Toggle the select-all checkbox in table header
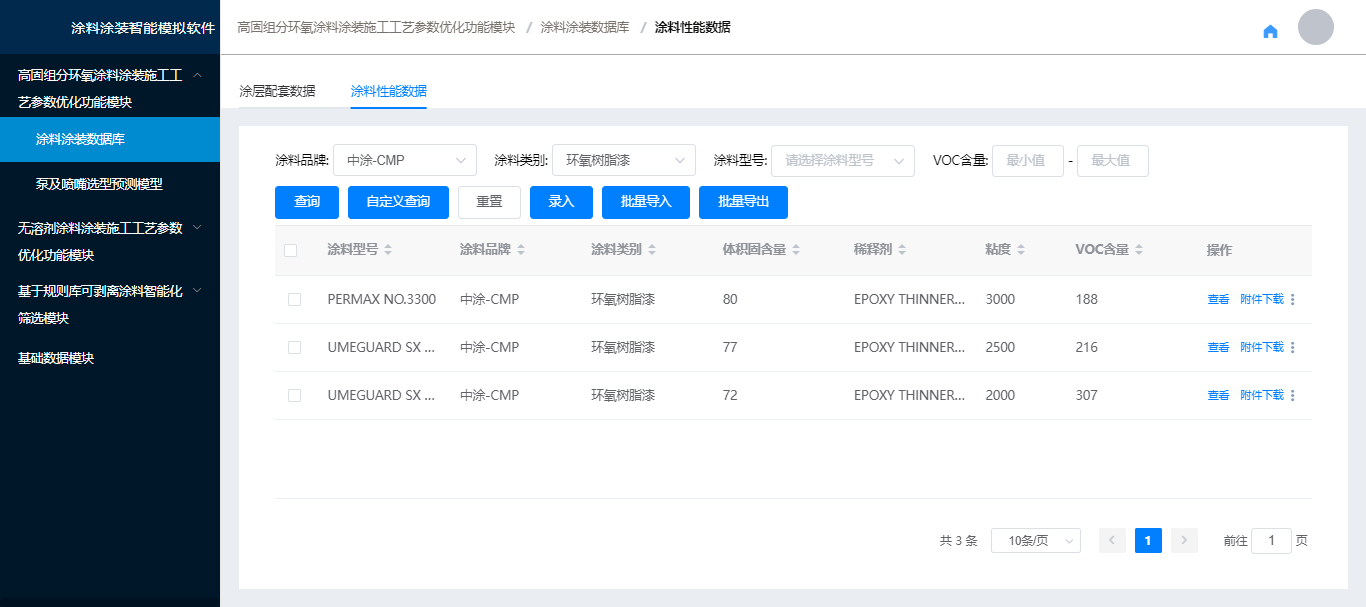1366x607 pixels. 291,250
